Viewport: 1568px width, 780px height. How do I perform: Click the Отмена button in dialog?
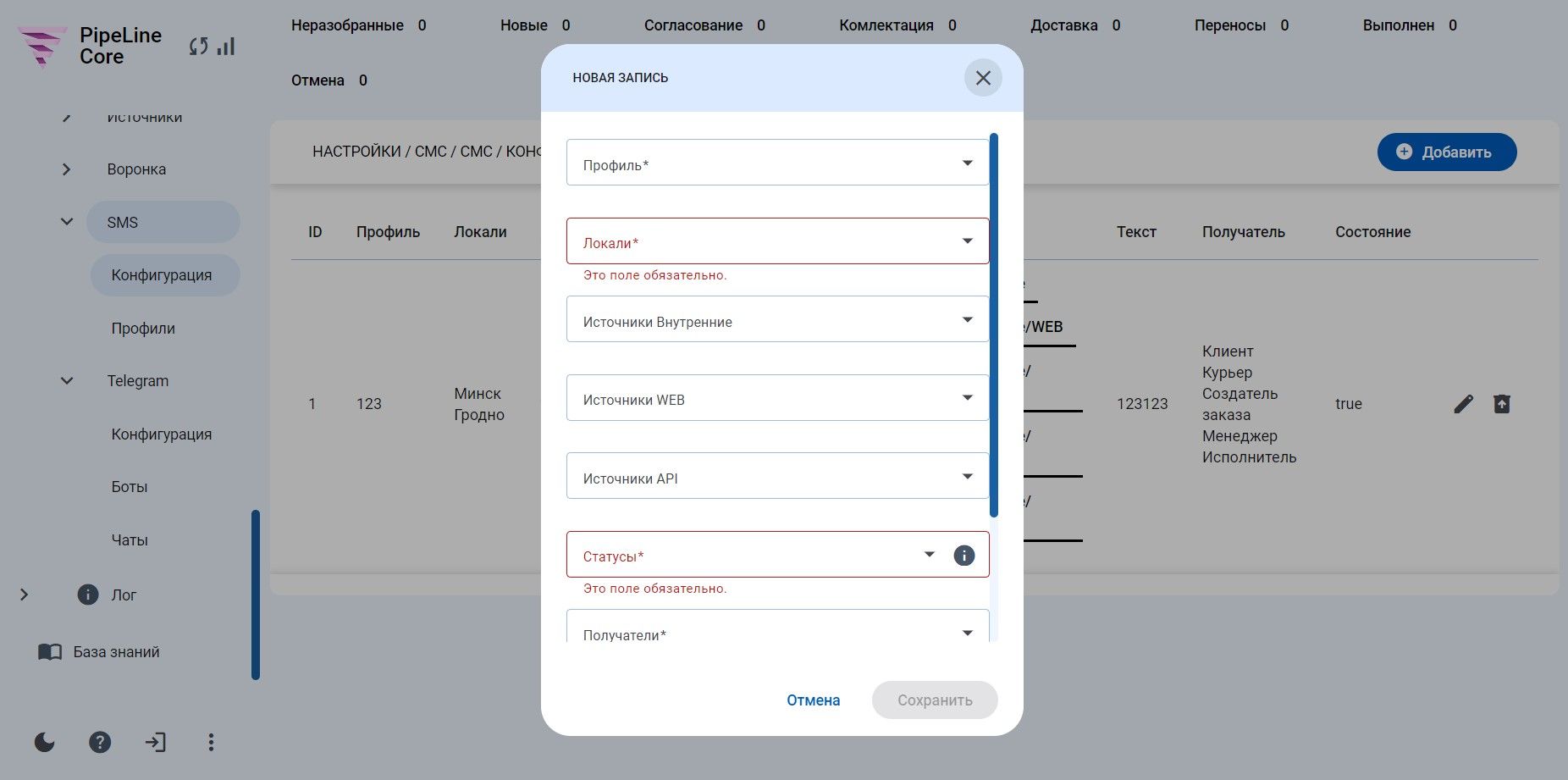point(814,700)
